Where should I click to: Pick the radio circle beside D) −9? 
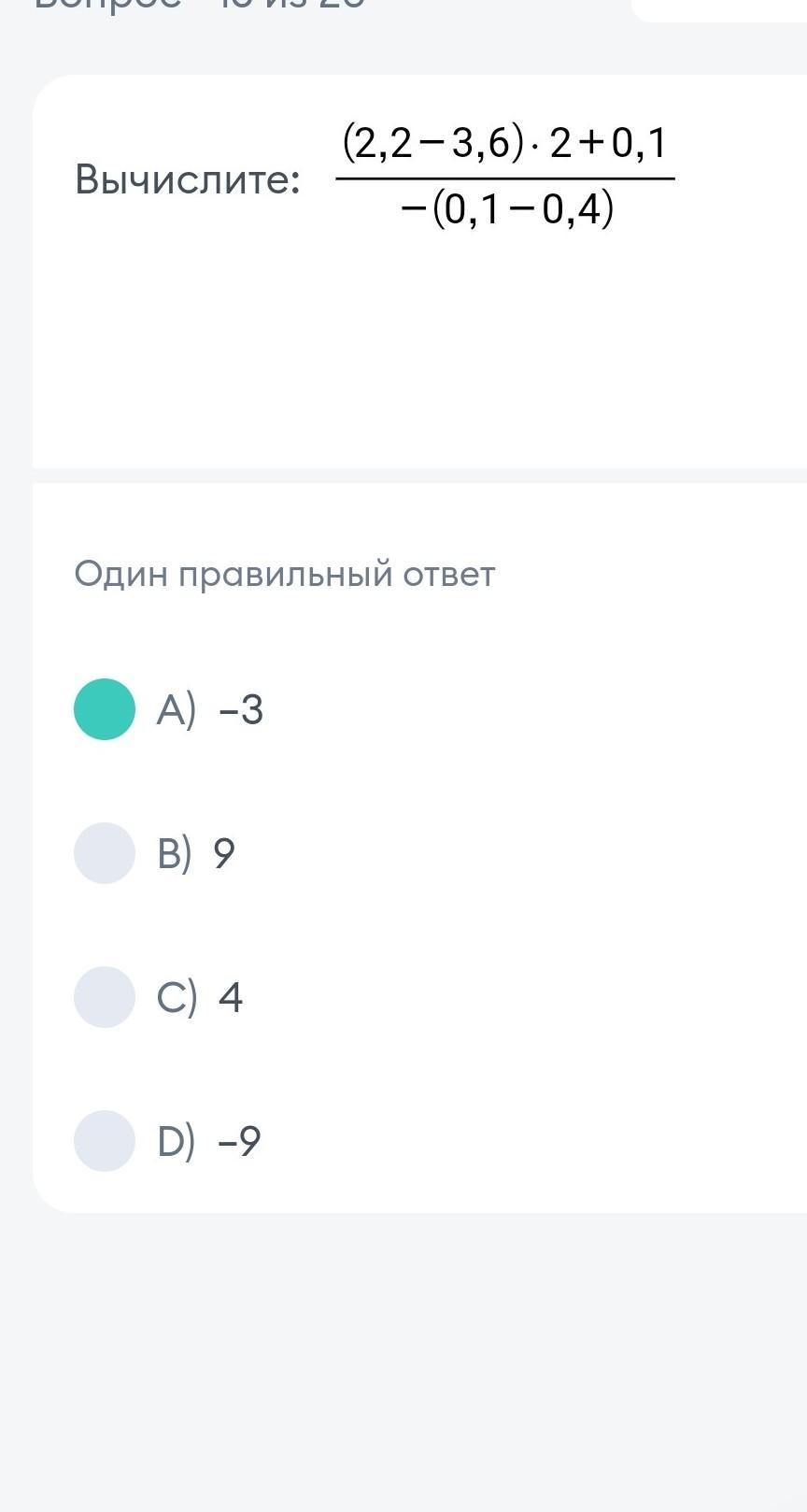[105, 1141]
